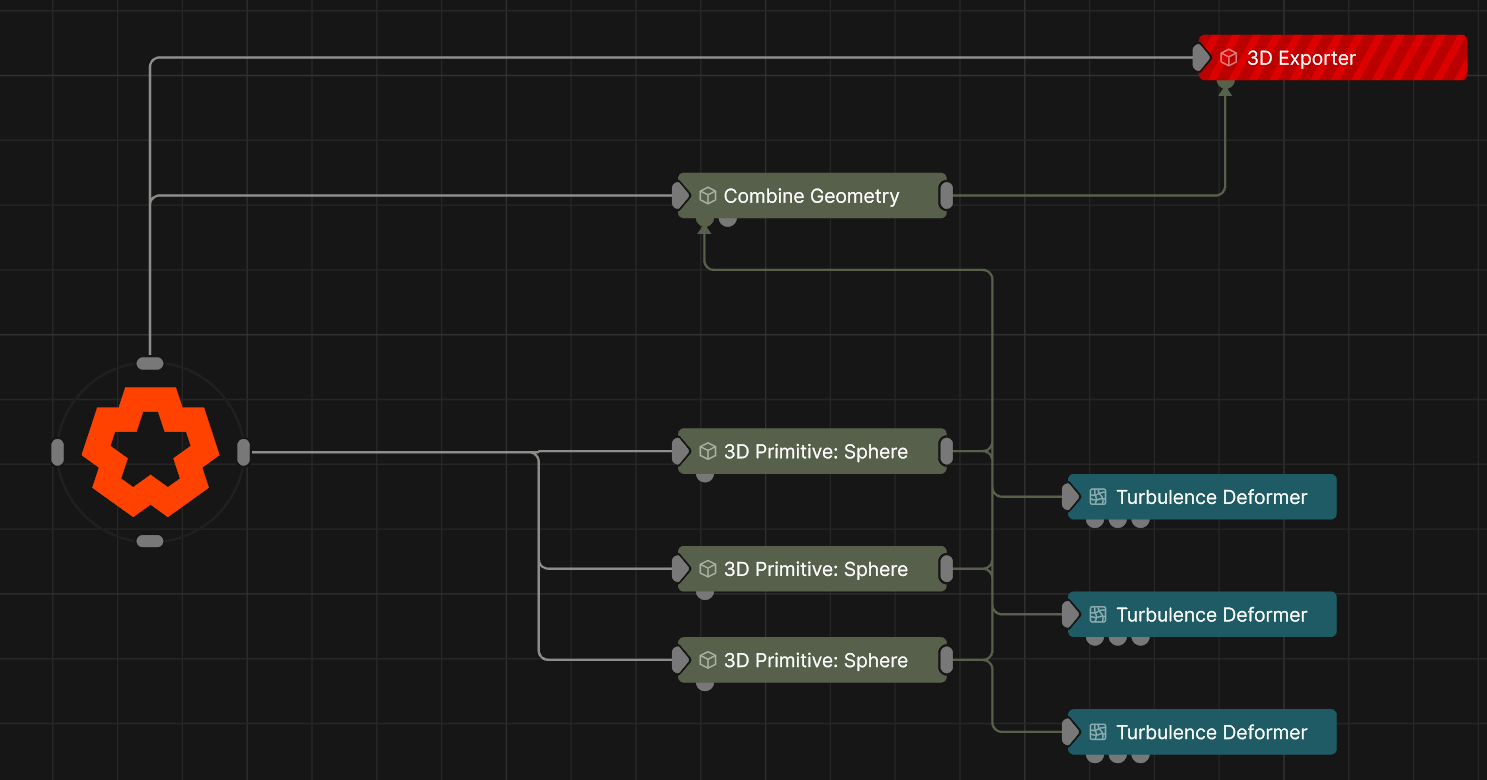
Task: Click the top output port of the star node
Action: point(150,362)
